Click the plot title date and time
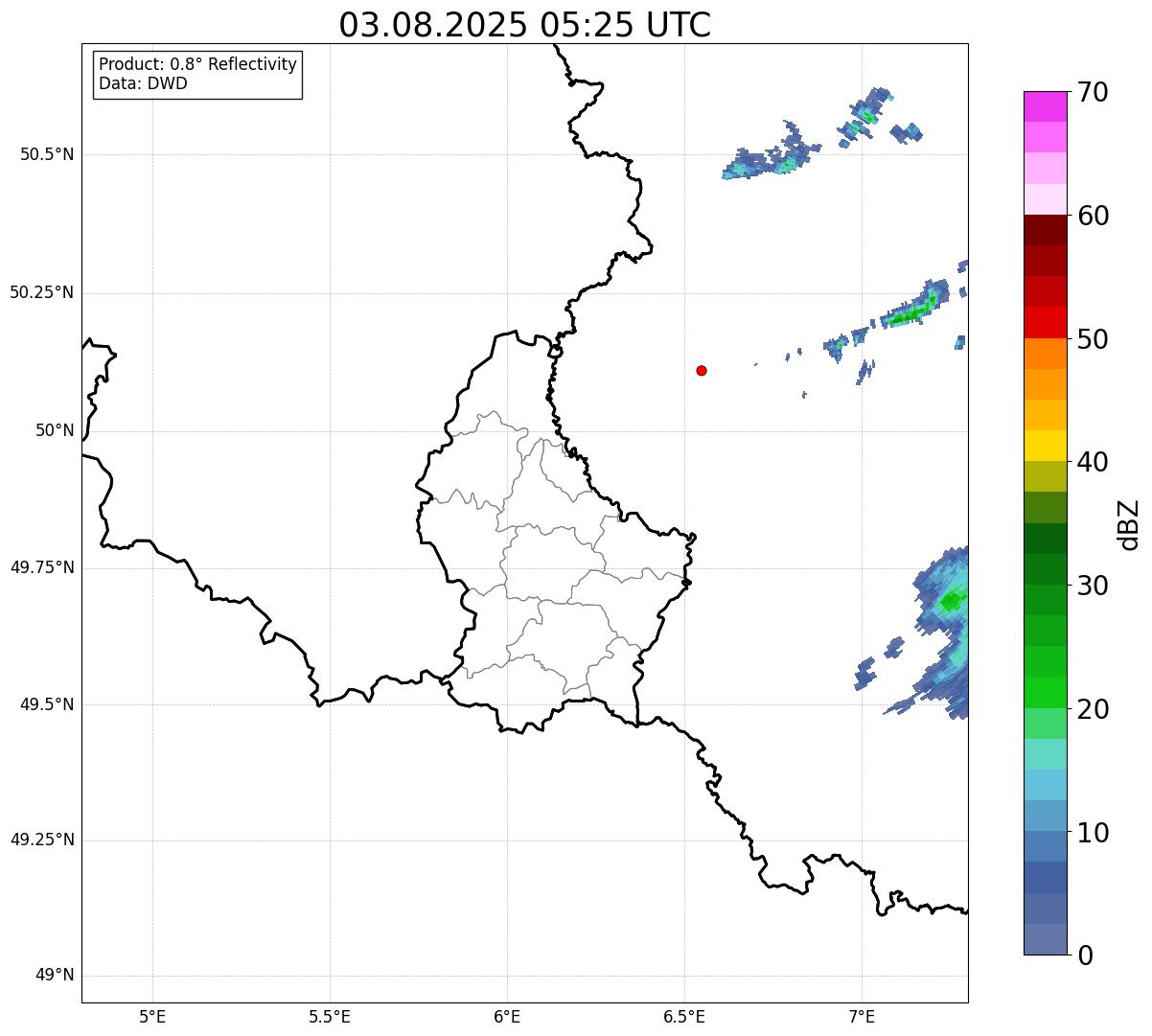 point(524,25)
